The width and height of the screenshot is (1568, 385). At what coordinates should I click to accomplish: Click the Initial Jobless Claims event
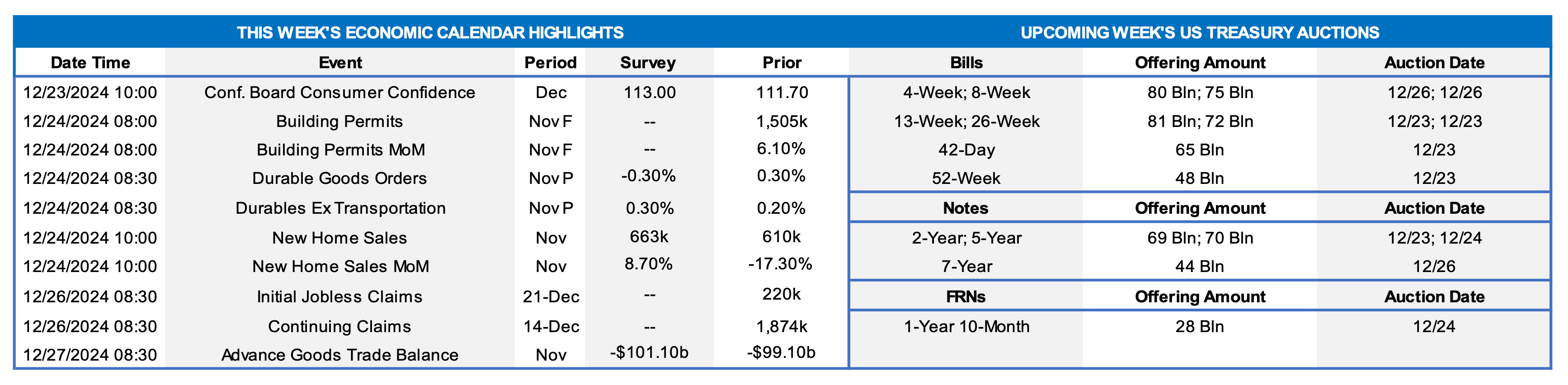click(x=339, y=297)
